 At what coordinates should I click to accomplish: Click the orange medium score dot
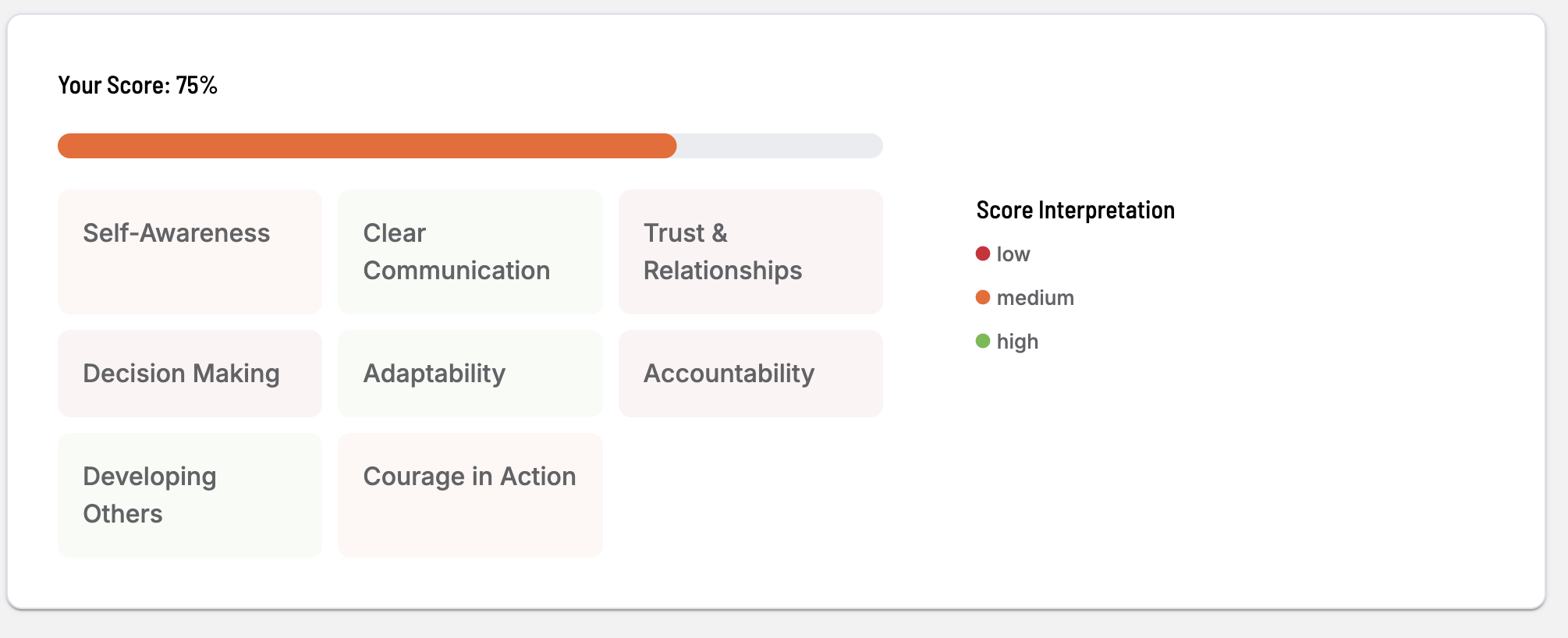point(983,297)
